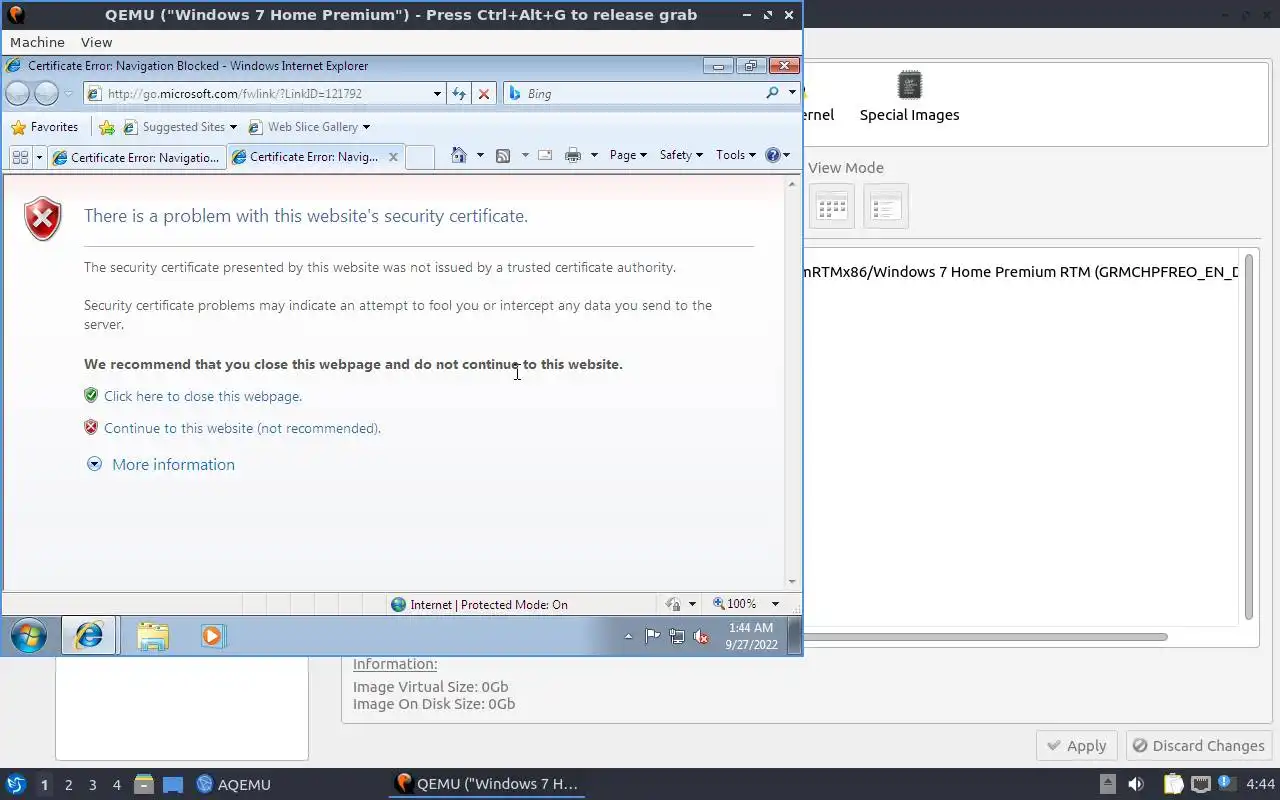Switch AQEMU to list view mode
Screen dimensions: 1280x800
click(886, 207)
